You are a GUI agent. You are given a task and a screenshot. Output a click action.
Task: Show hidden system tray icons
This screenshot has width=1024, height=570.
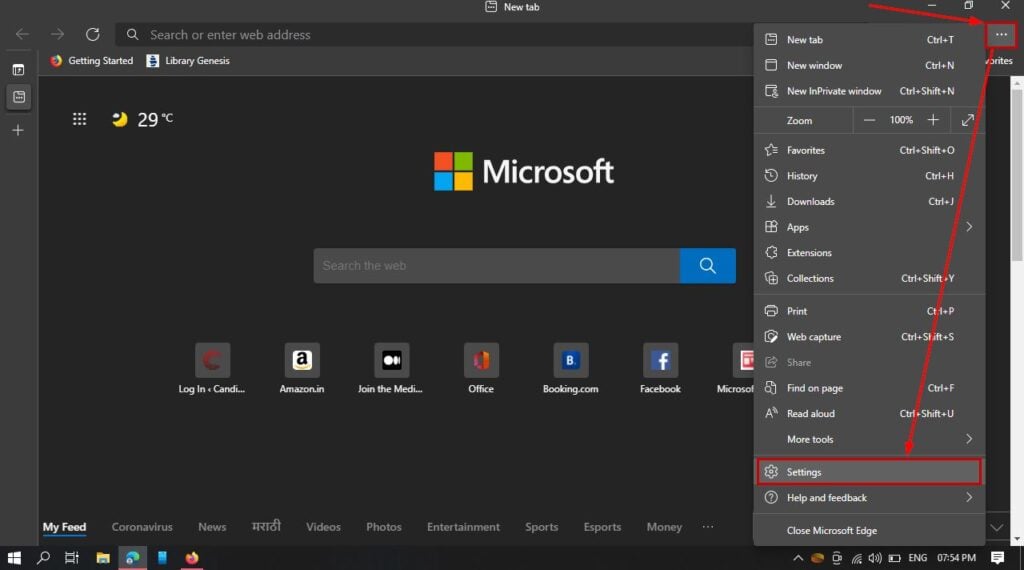pos(797,558)
